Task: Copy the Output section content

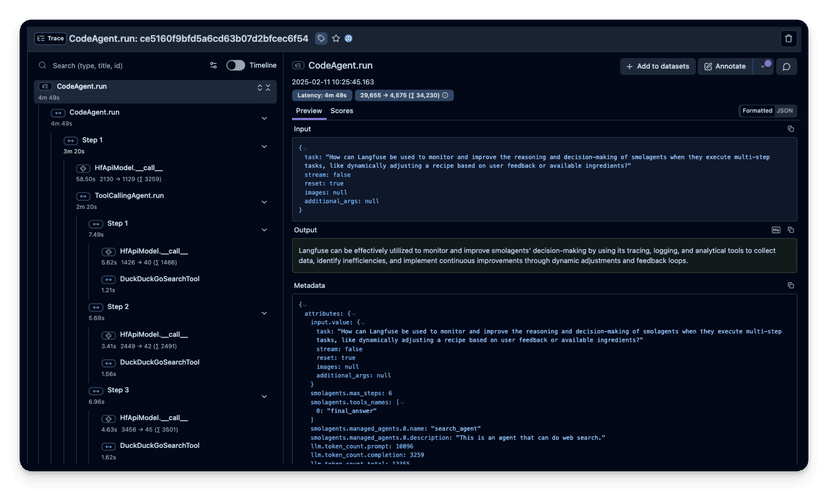Action: click(x=791, y=230)
